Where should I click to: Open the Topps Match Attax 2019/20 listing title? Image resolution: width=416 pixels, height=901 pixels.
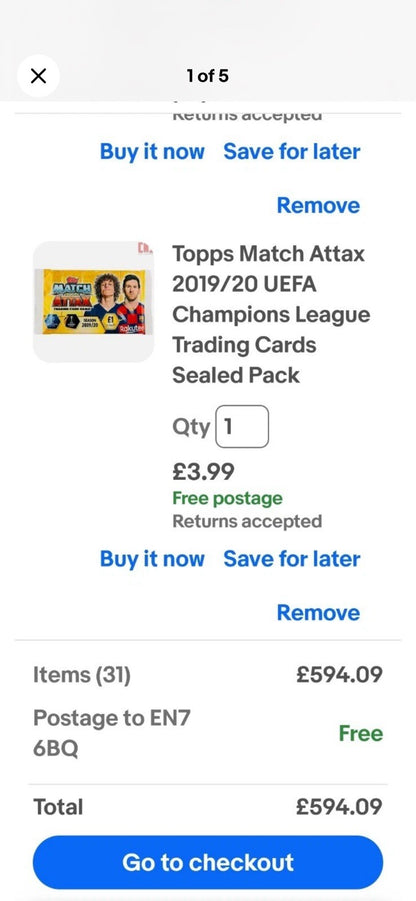click(271, 314)
